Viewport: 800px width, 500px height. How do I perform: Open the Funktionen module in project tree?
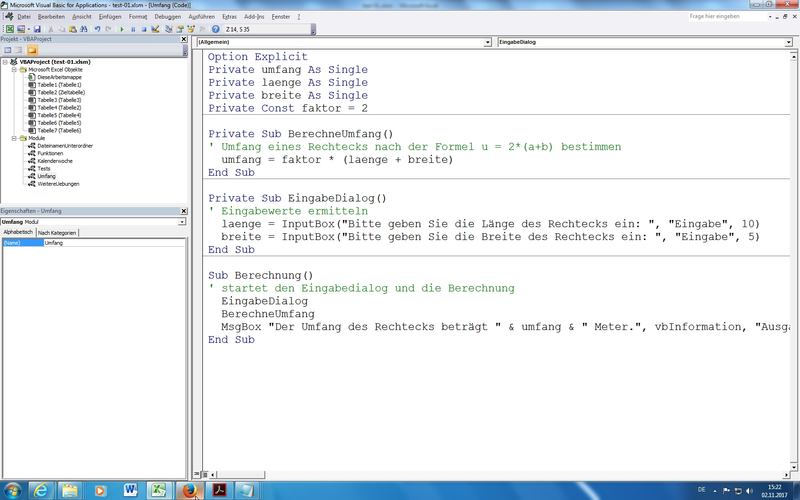pyautogui.click(x=52, y=153)
